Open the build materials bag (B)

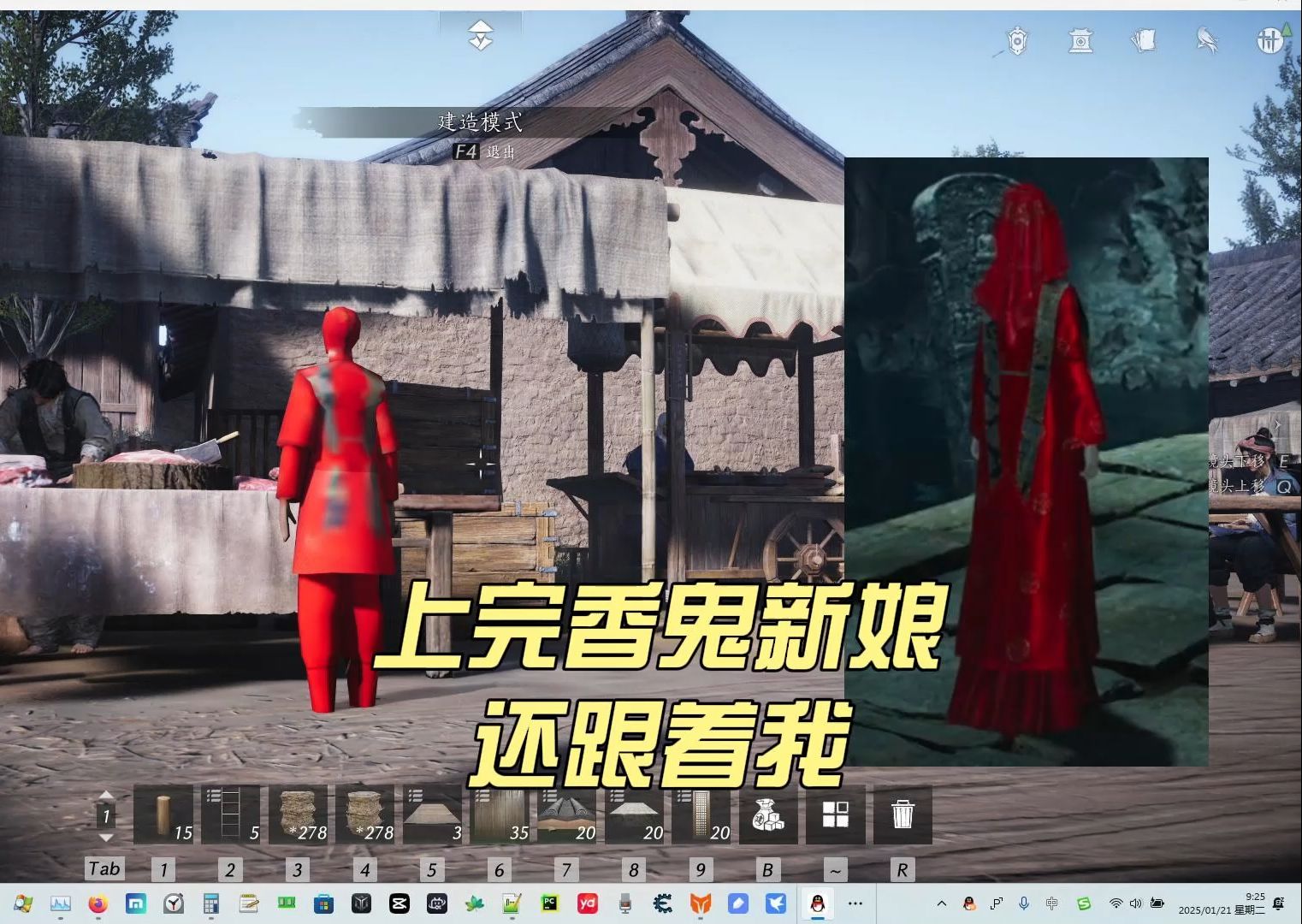[768, 814]
